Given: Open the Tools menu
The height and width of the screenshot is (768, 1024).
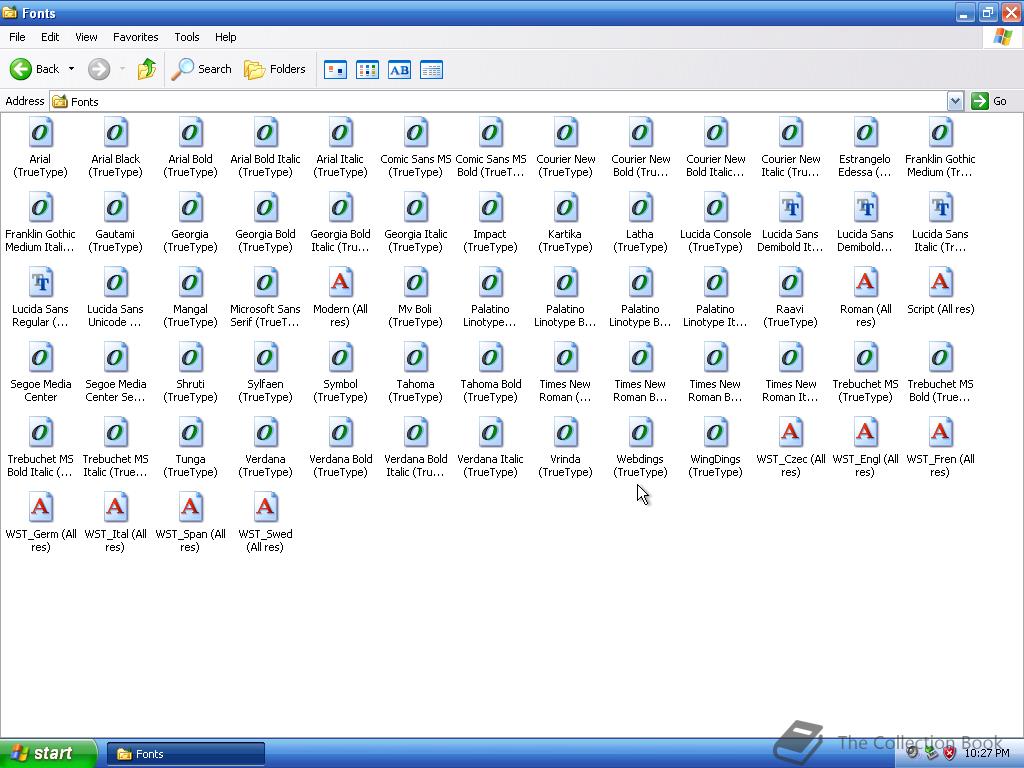Looking at the screenshot, I should pyautogui.click(x=187, y=37).
